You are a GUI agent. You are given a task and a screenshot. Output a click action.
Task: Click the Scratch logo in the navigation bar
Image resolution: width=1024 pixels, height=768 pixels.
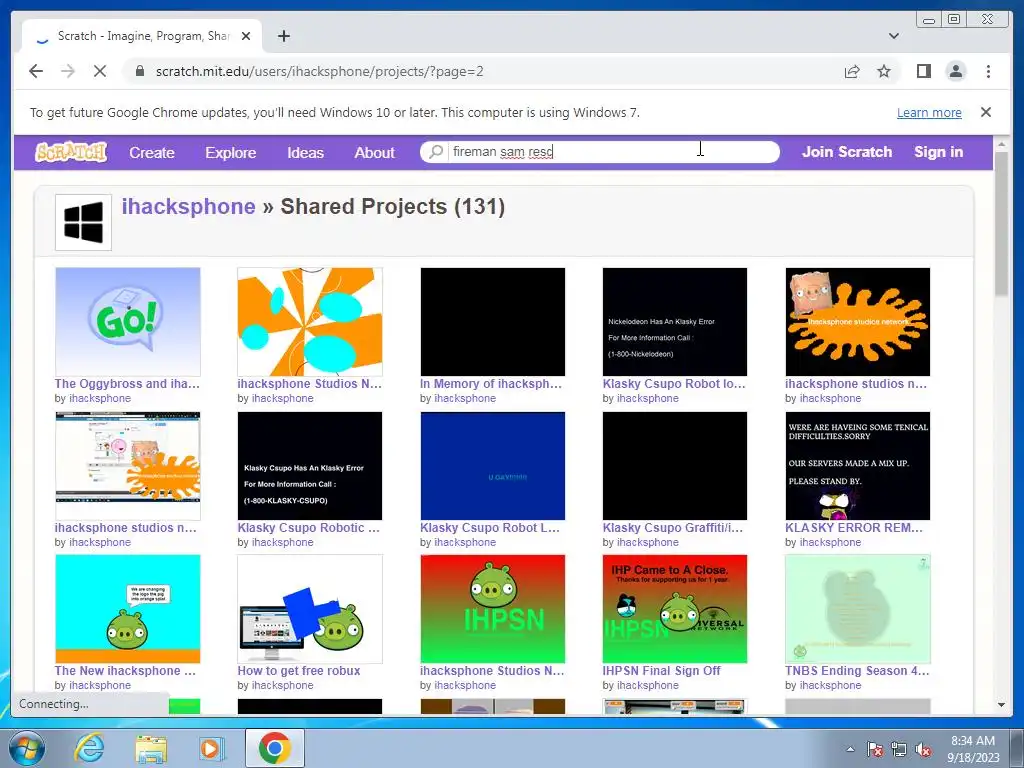[x=71, y=152]
